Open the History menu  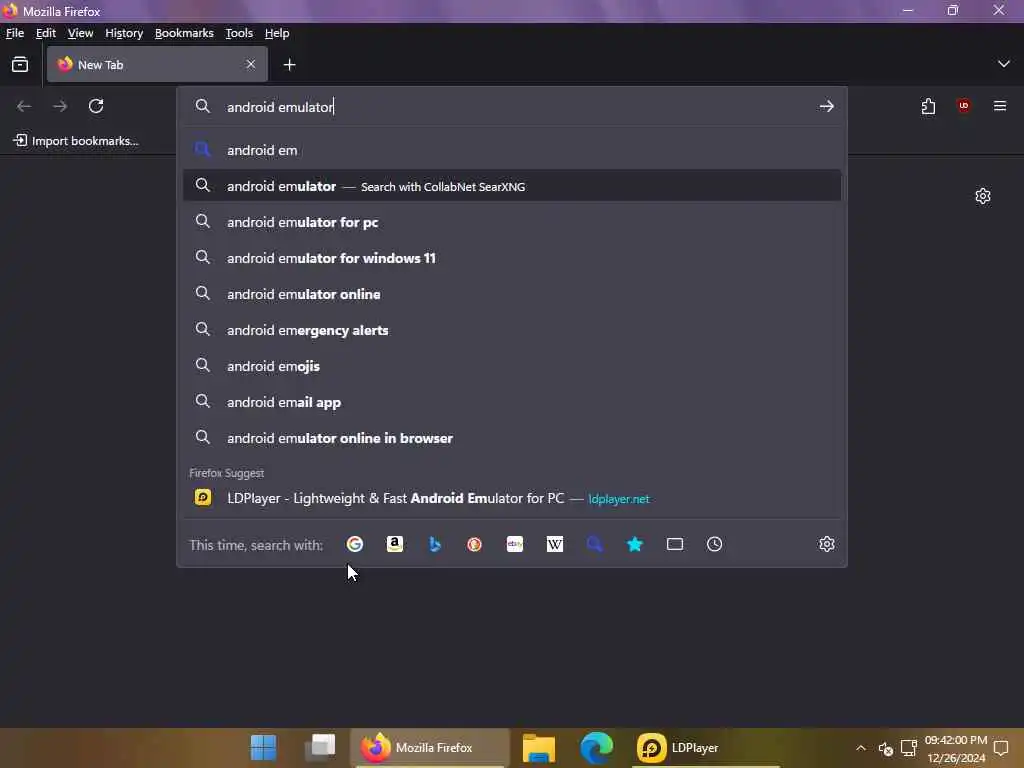click(124, 33)
